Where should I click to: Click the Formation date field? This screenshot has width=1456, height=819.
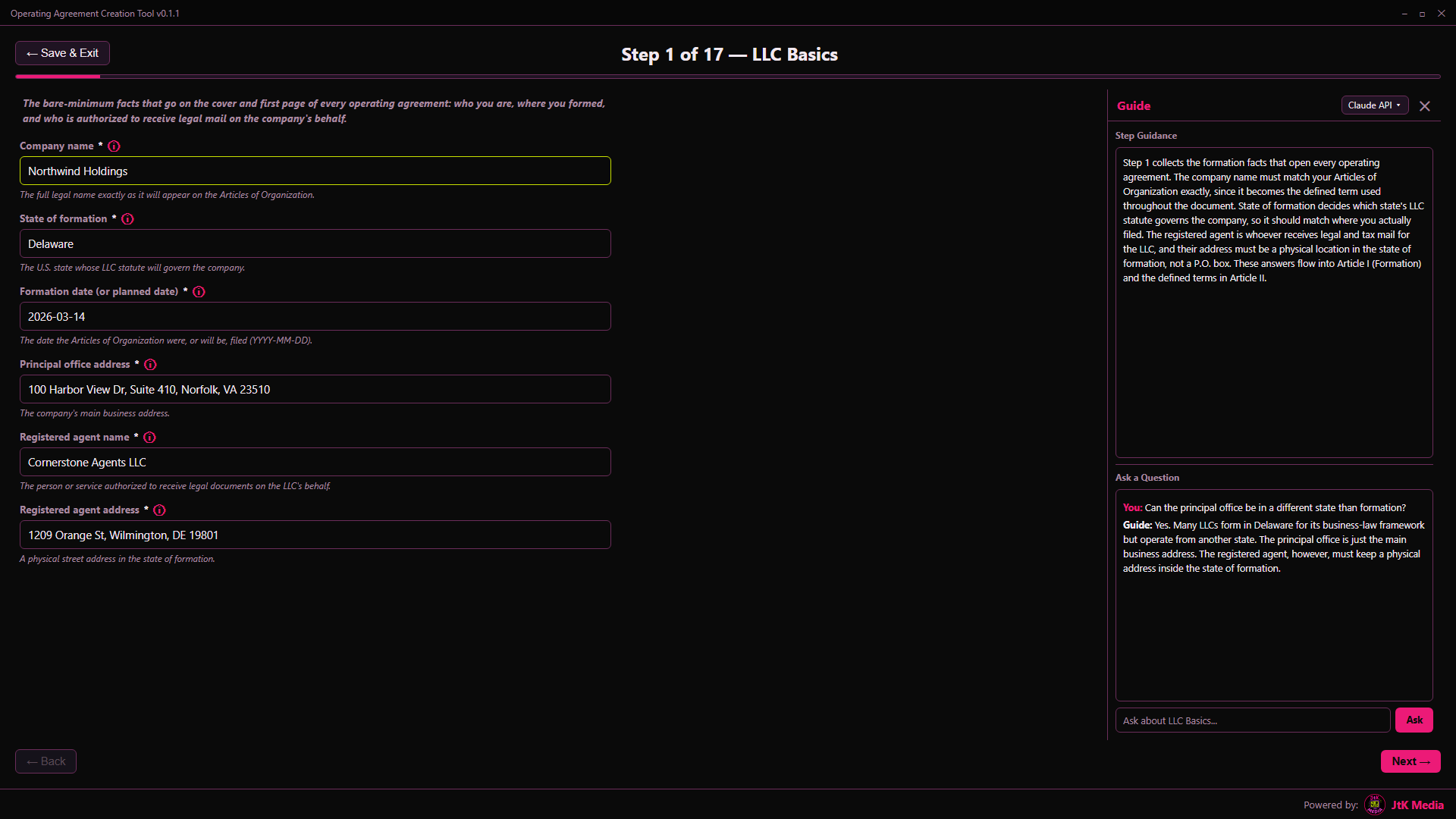point(315,316)
